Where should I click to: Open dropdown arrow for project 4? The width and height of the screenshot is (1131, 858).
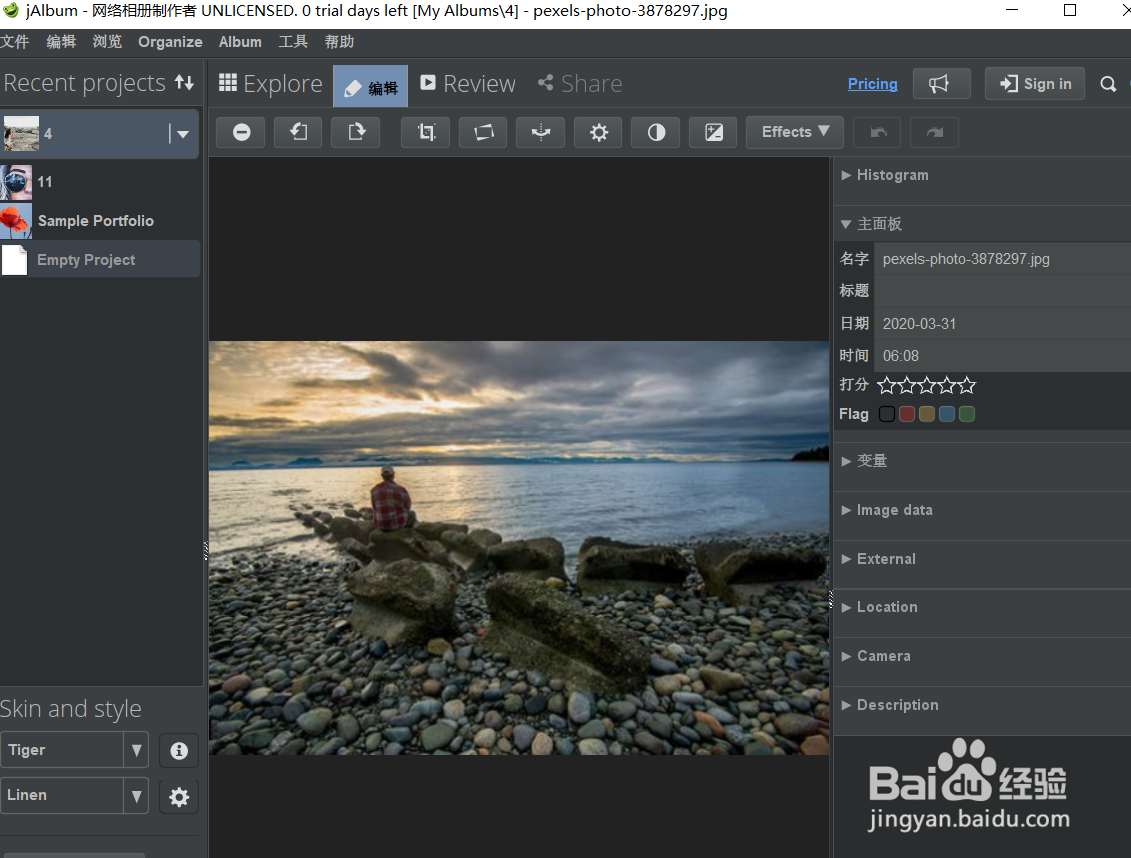pos(182,134)
